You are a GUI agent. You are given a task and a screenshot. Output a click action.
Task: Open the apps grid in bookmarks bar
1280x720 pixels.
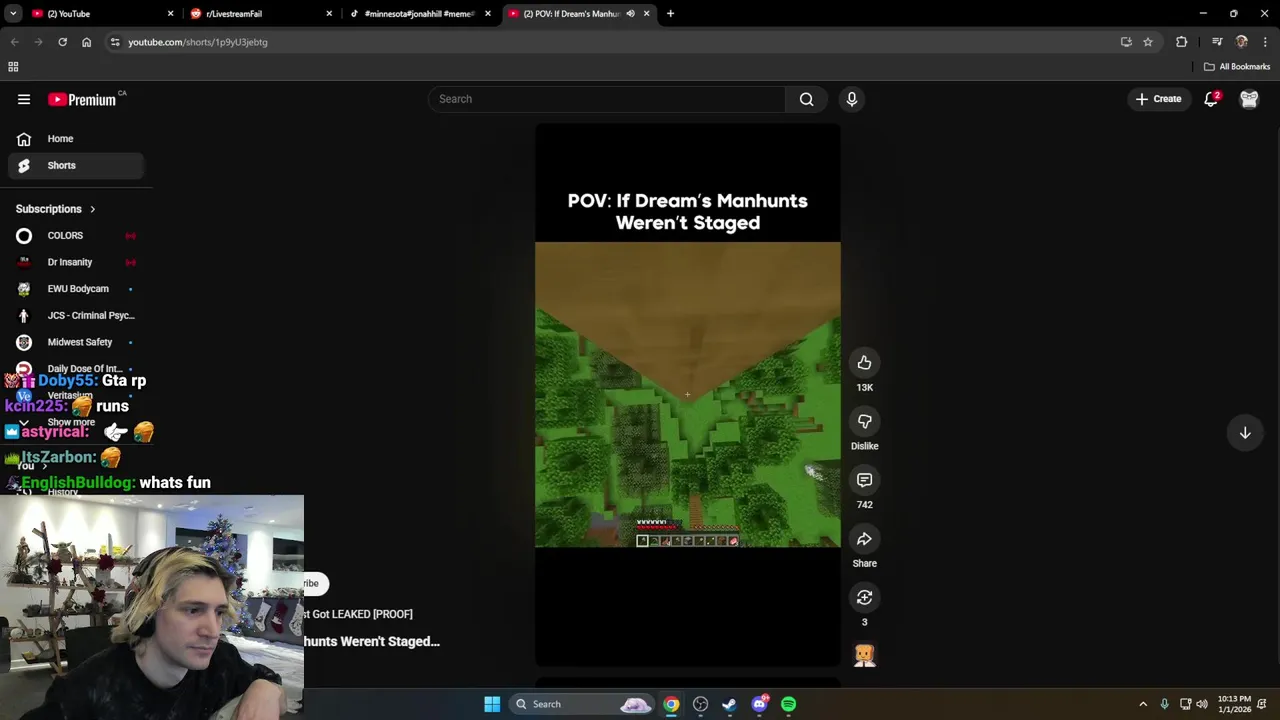point(13,67)
